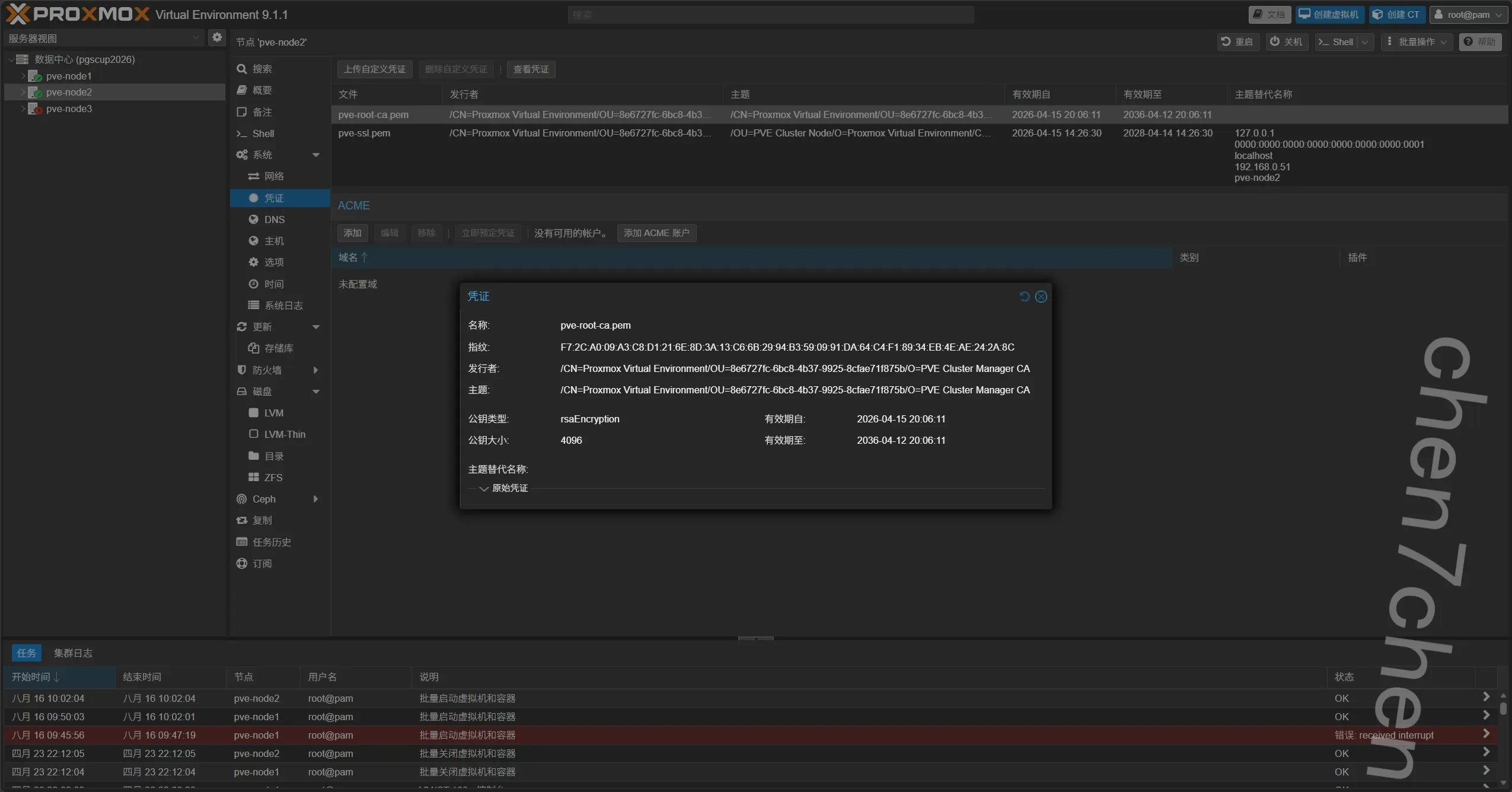
Task: Switch to the 任务 tasks tab
Action: 26,653
